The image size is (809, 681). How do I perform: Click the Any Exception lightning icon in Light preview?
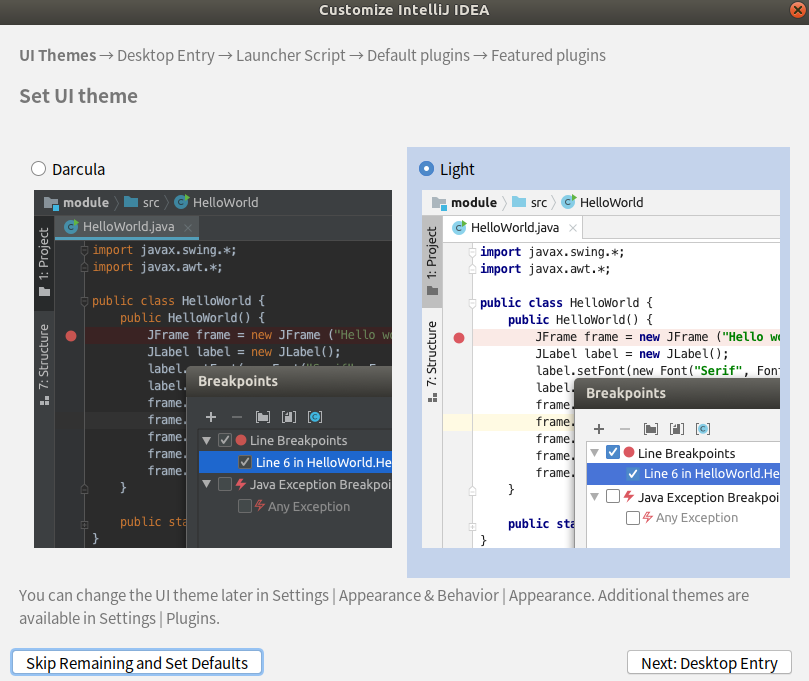point(648,517)
